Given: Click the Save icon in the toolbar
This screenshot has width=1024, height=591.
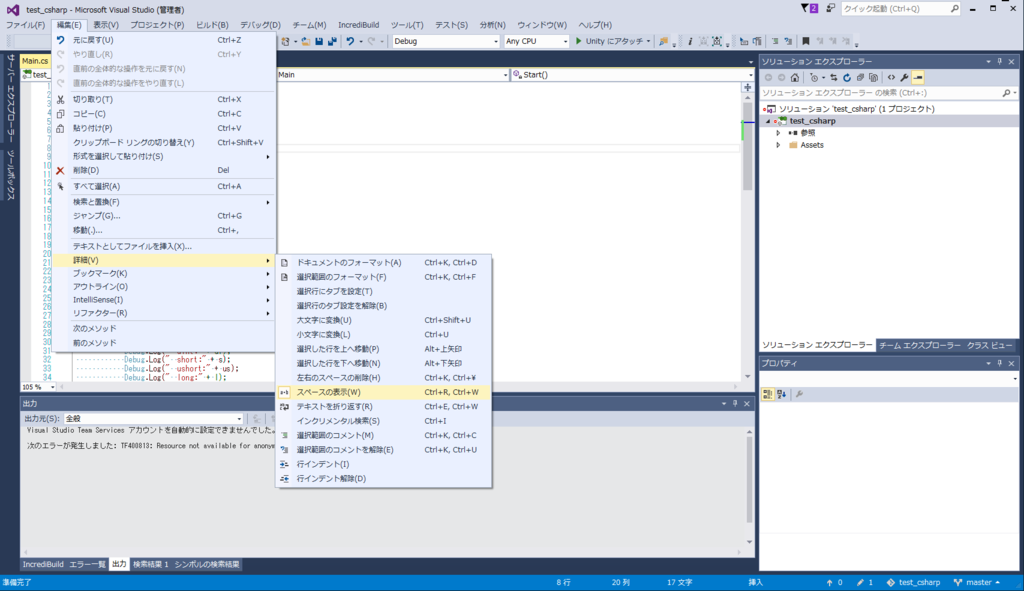Looking at the screenshot, I should tap(319, 41).
